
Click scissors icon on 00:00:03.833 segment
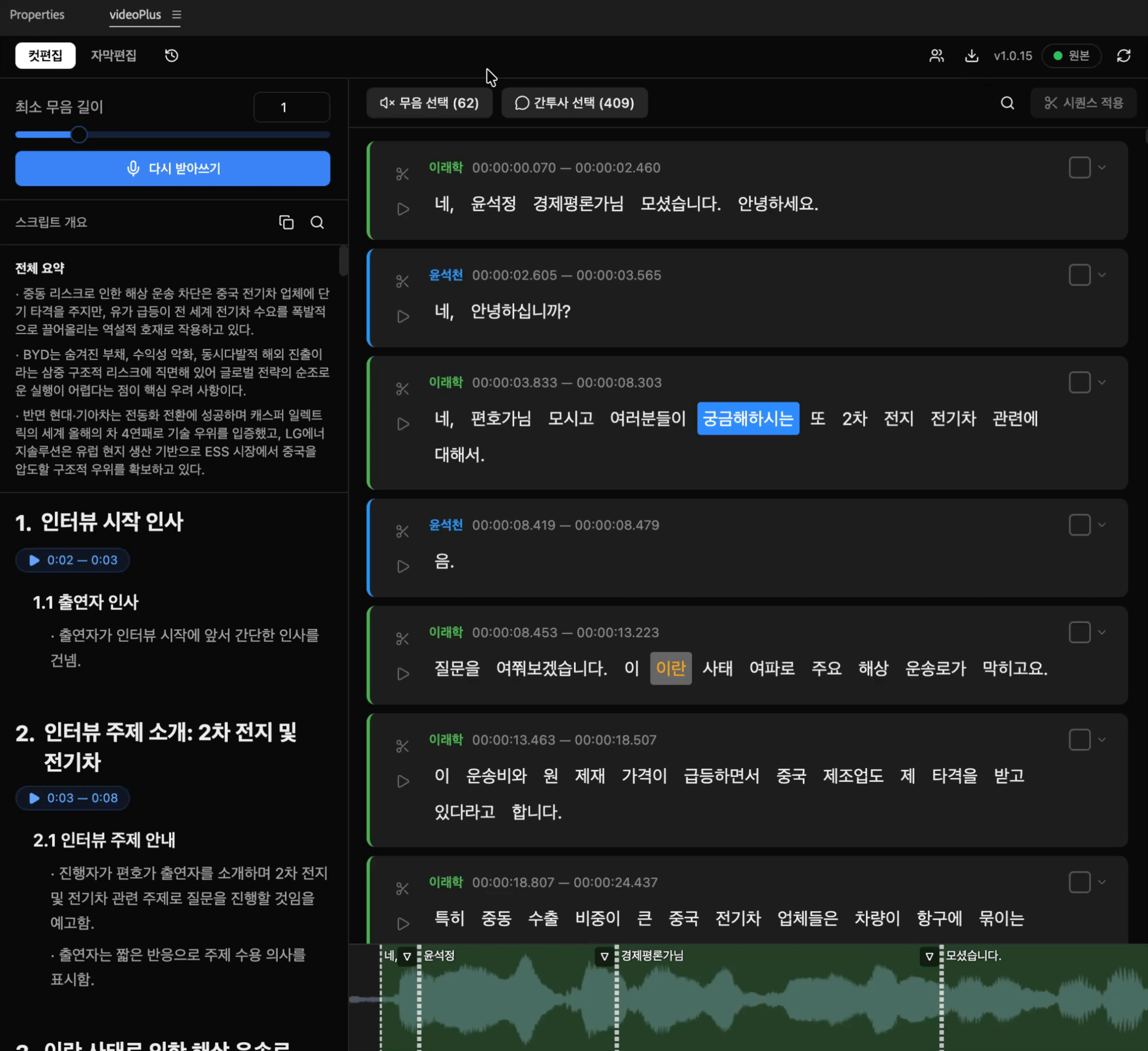[x=403, y=389]
